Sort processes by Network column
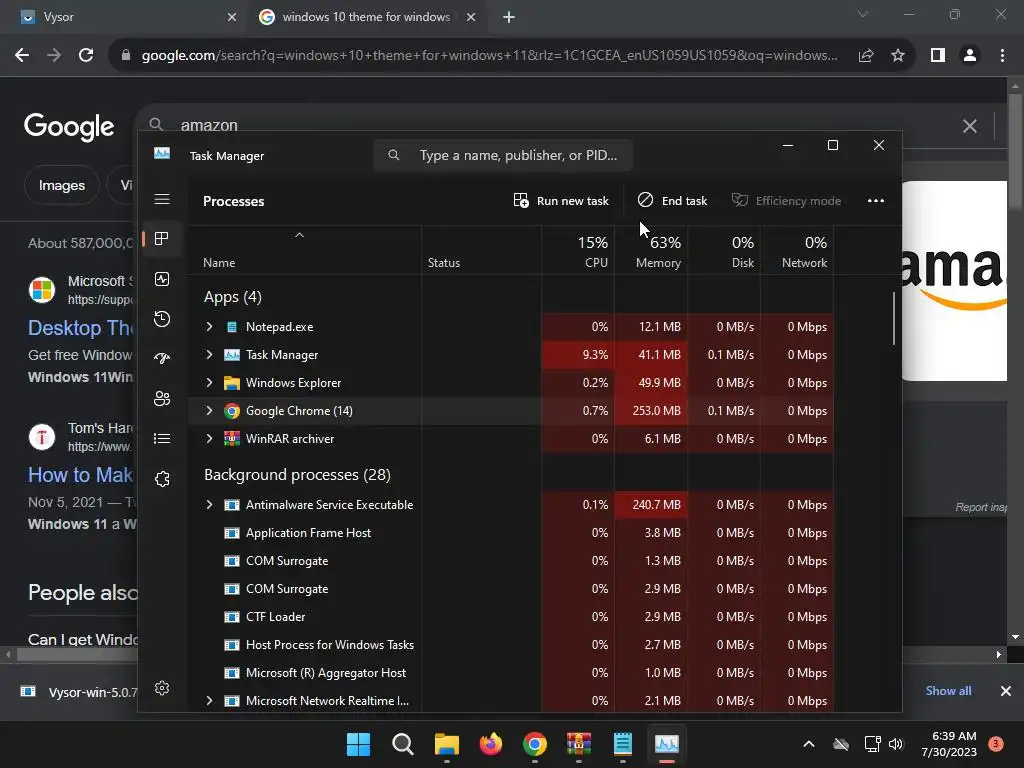 [797, 251]
